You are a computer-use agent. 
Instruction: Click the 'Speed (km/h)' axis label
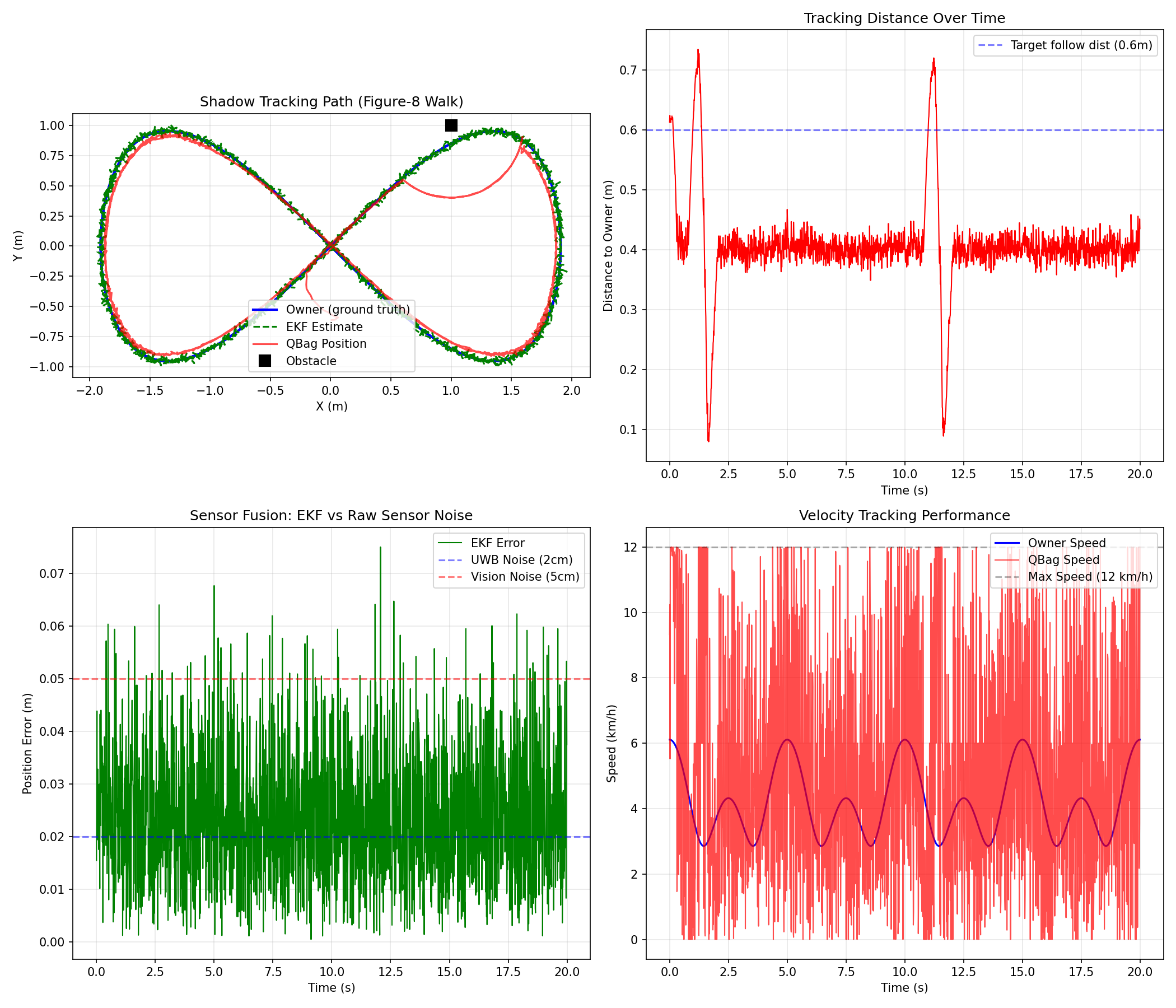point(612,744)
